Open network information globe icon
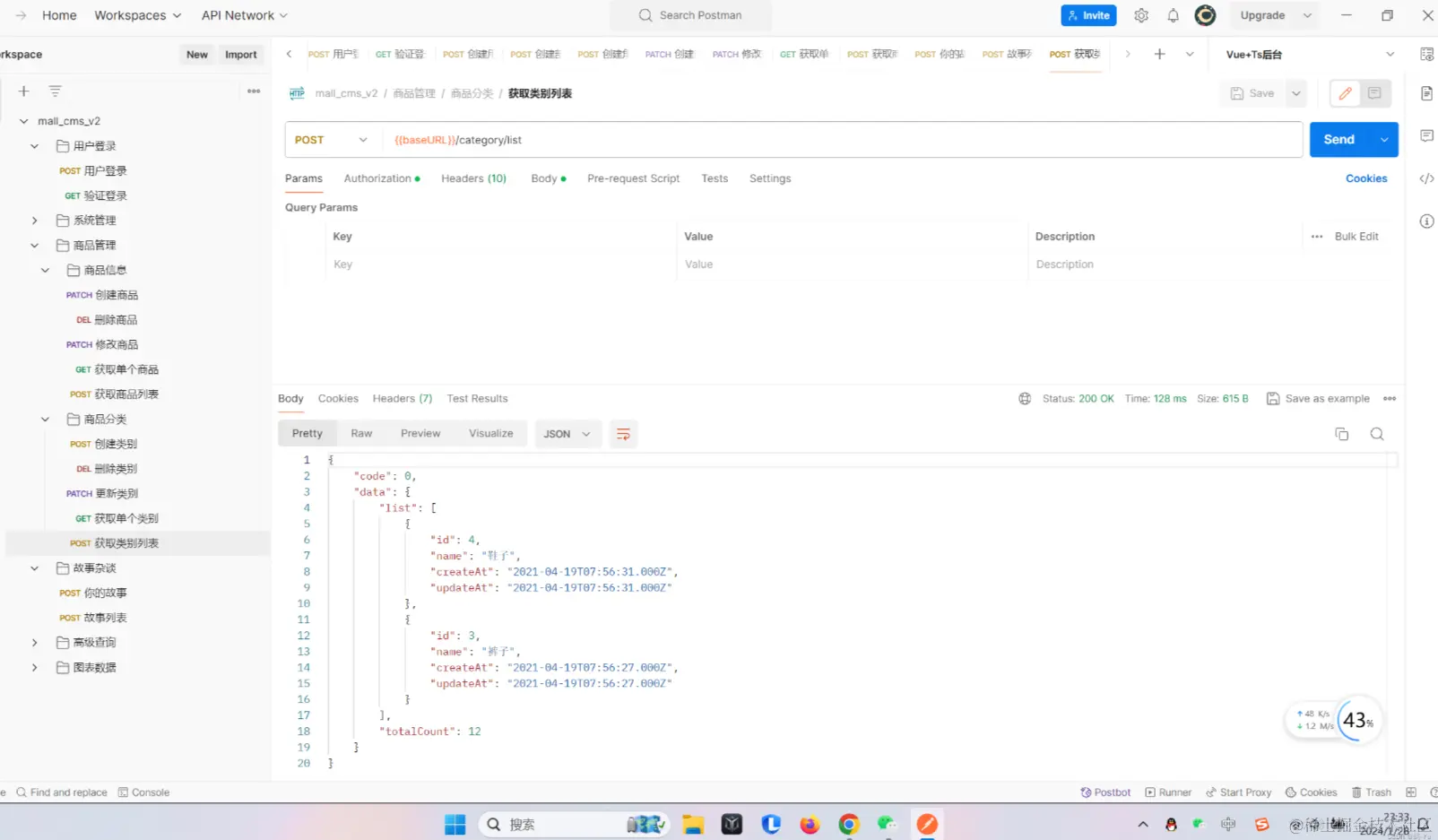The image size is (1438, 840). coord(1025,399)
